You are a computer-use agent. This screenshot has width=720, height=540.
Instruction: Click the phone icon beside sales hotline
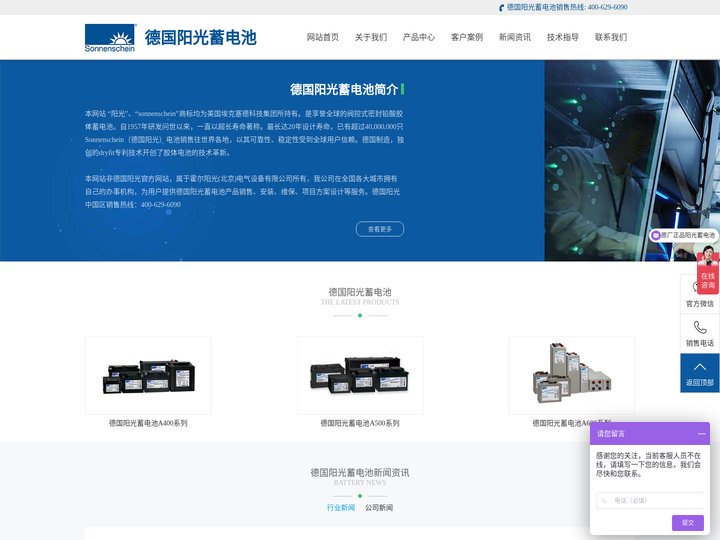(x=501, y=7)
